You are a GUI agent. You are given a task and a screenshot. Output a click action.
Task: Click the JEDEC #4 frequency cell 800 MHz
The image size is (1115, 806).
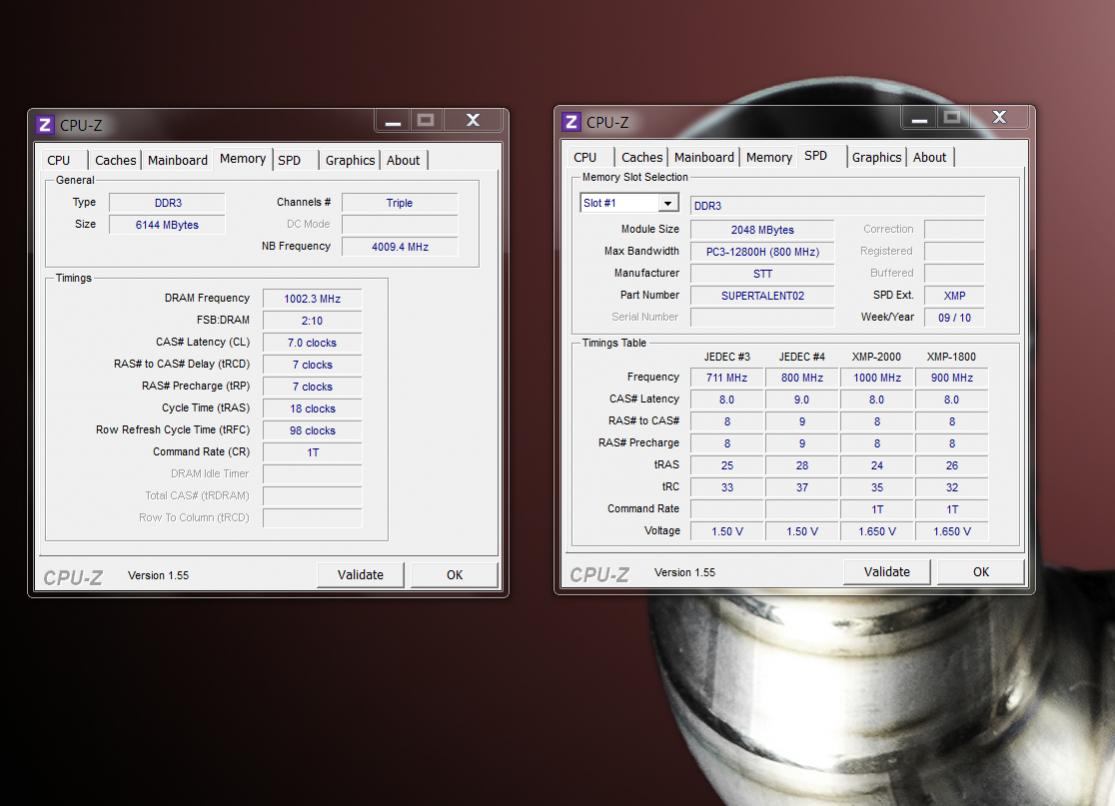click(802, 378)
